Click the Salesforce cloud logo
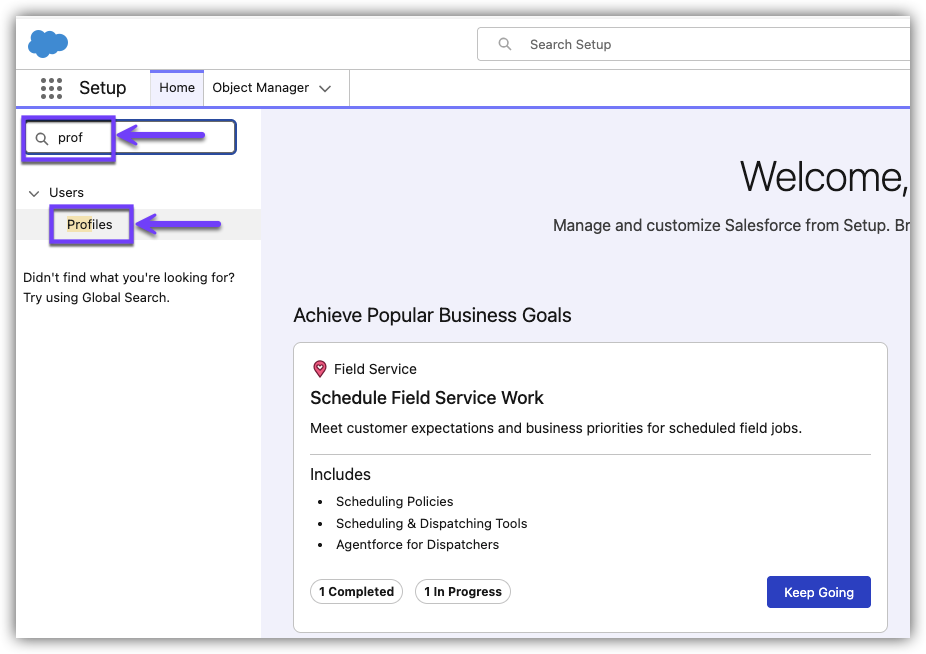This screenshot has width=926, height=654. click(48, 44)
